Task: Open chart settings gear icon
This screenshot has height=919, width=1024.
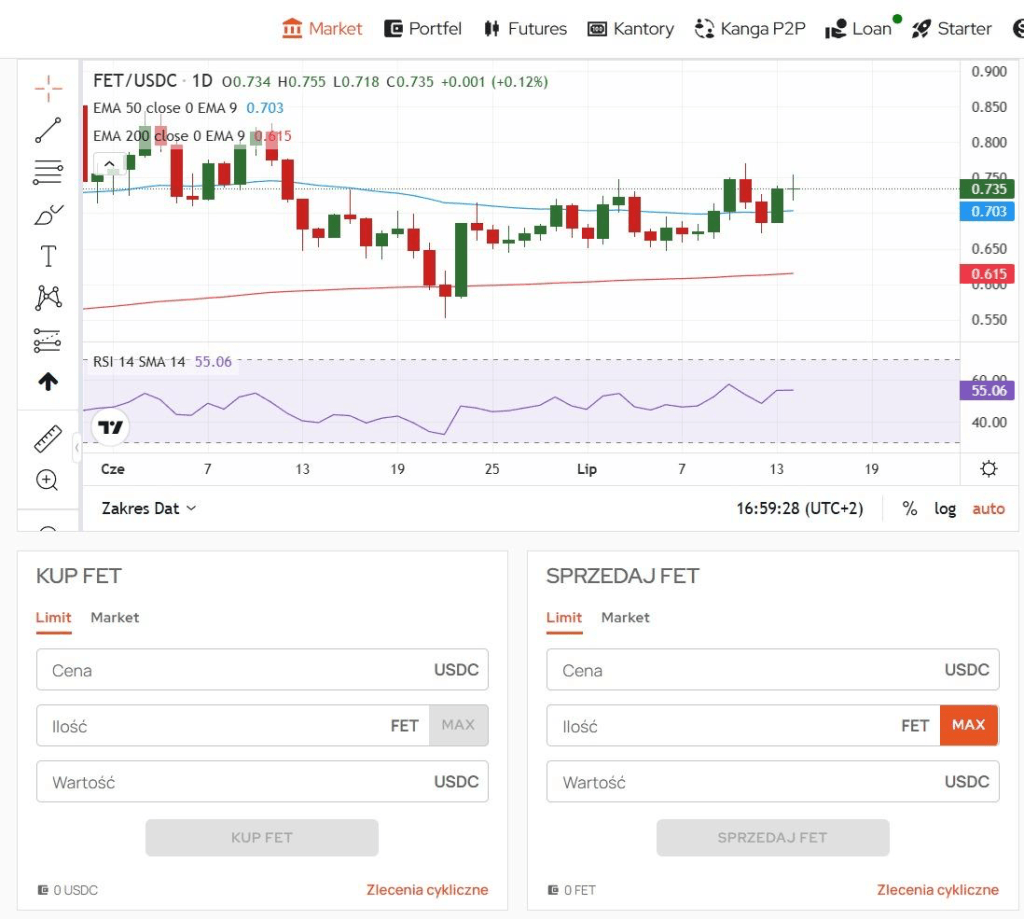Action: click(988, 469)
